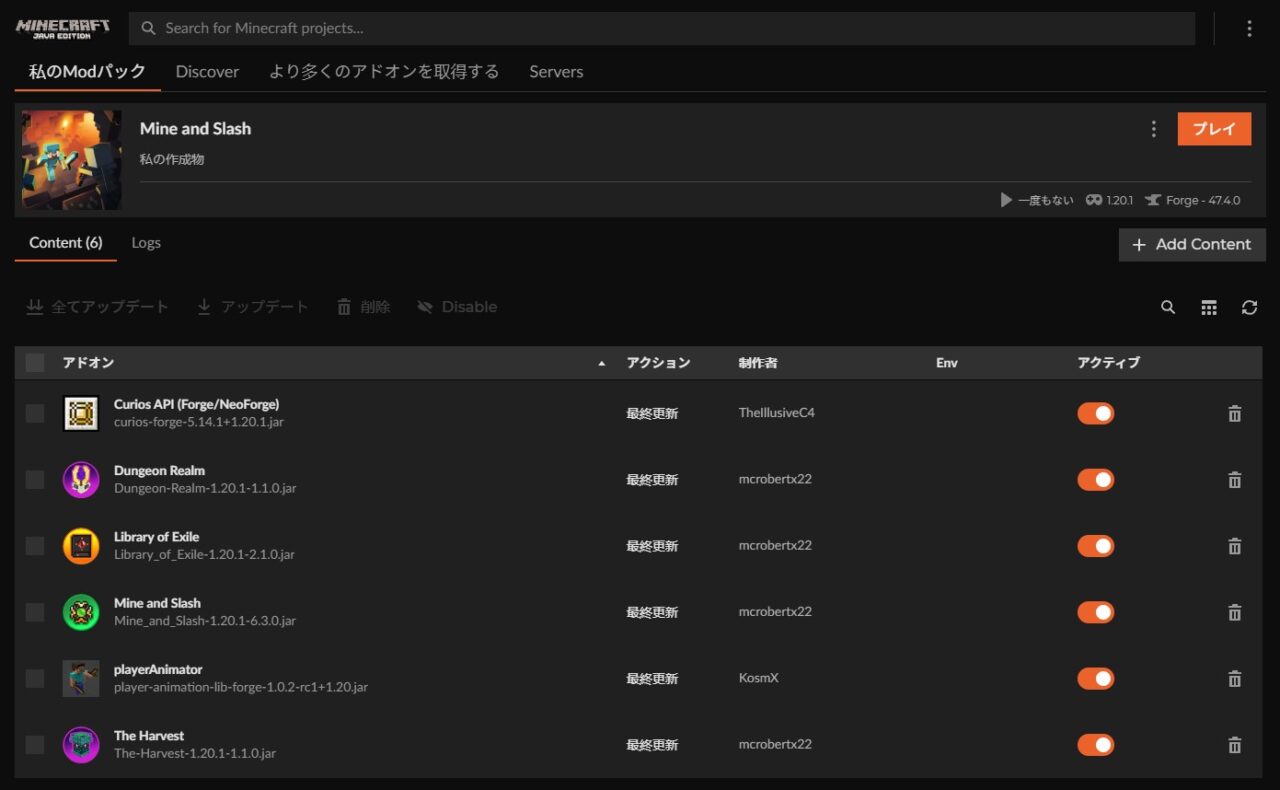Screen dimensions: 1280x790
Task: Sort by the 制作者 column header
Action: [758, 363]
